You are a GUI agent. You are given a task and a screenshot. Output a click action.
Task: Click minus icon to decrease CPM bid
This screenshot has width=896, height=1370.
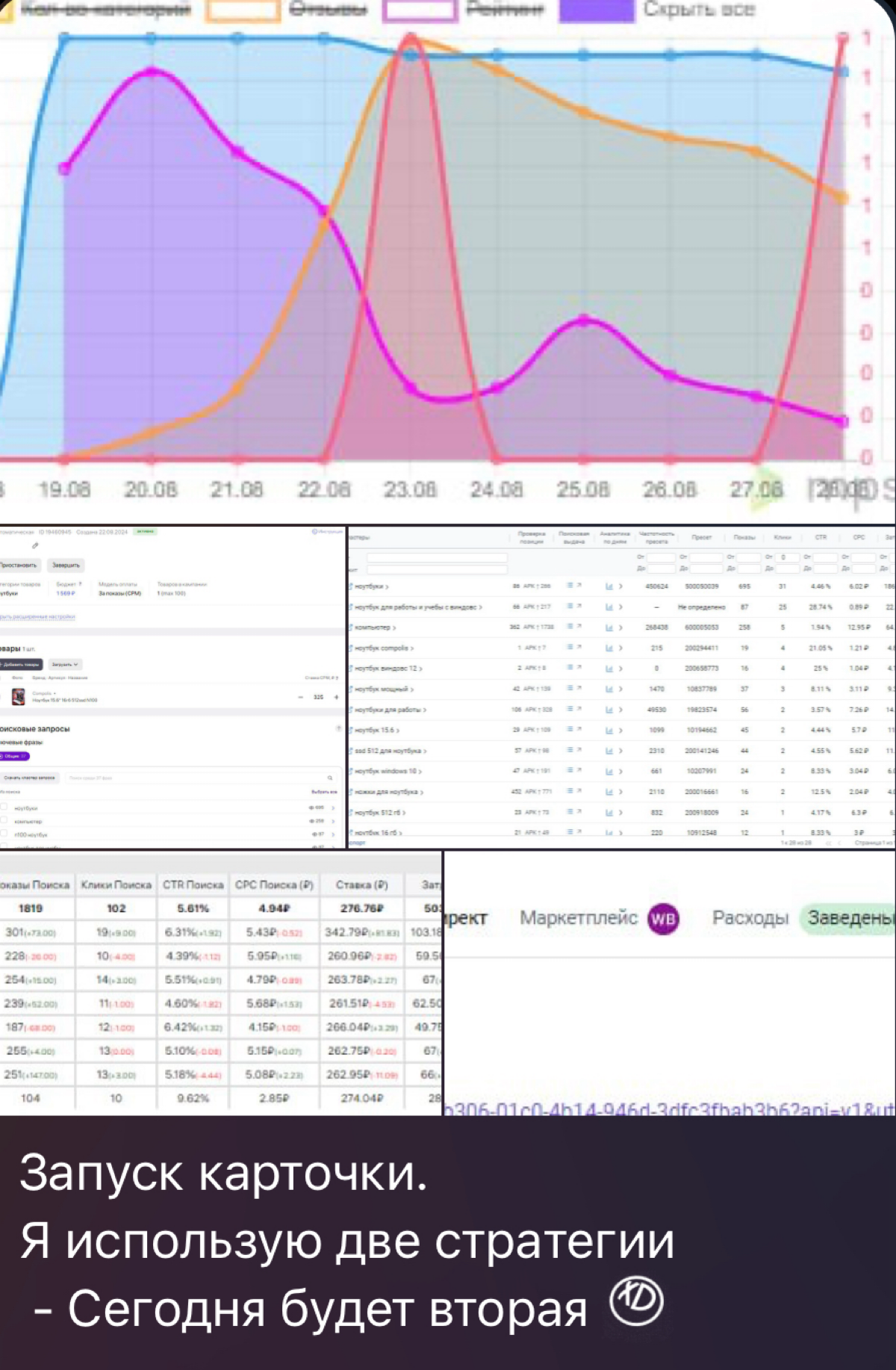[301, 697]
